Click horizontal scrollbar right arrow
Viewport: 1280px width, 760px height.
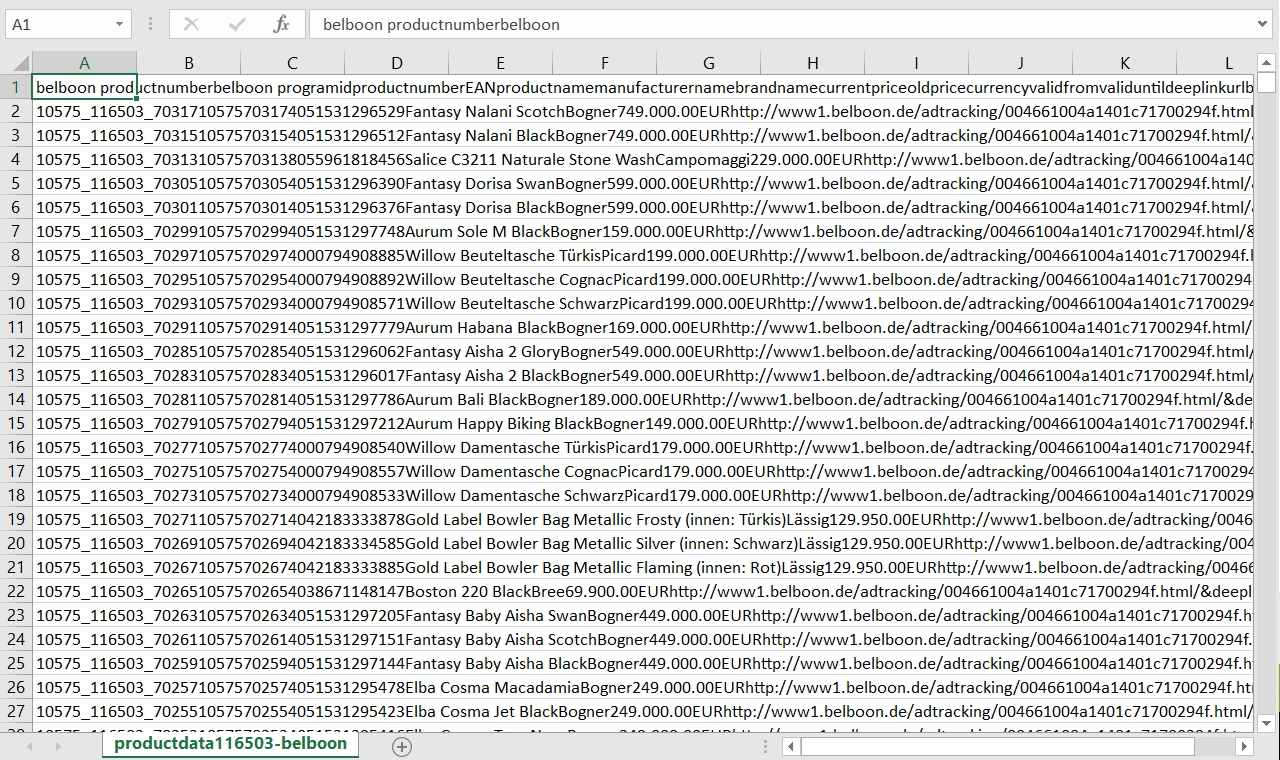(1244, 746)
